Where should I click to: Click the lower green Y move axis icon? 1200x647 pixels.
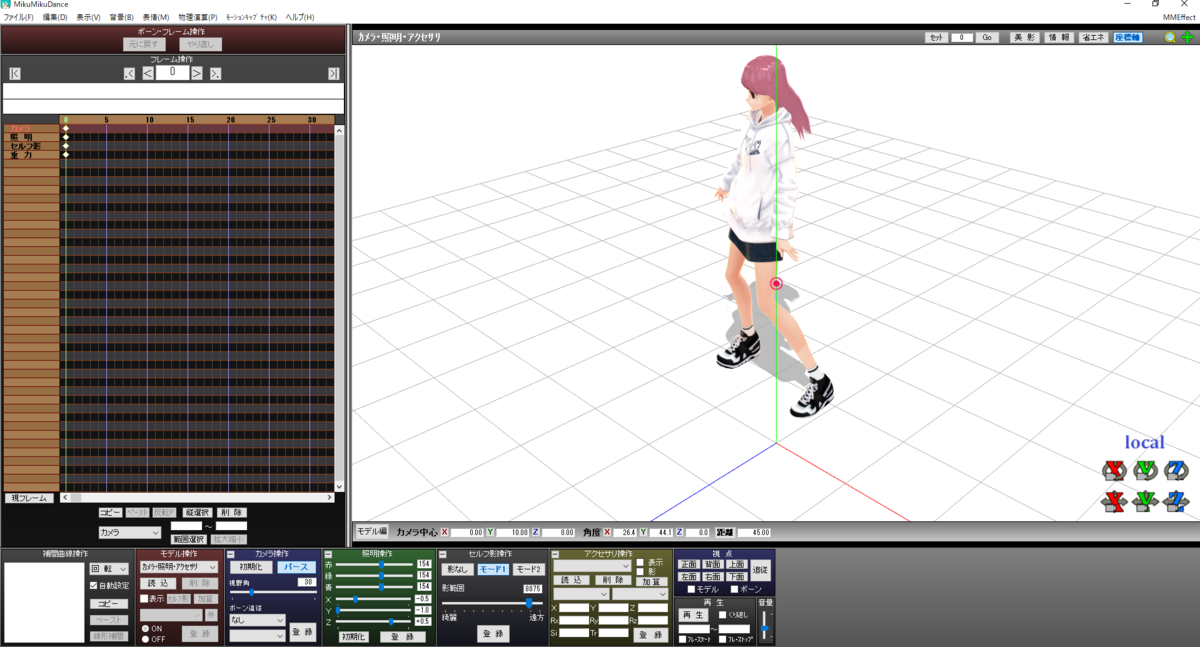tap(1145, 500)
